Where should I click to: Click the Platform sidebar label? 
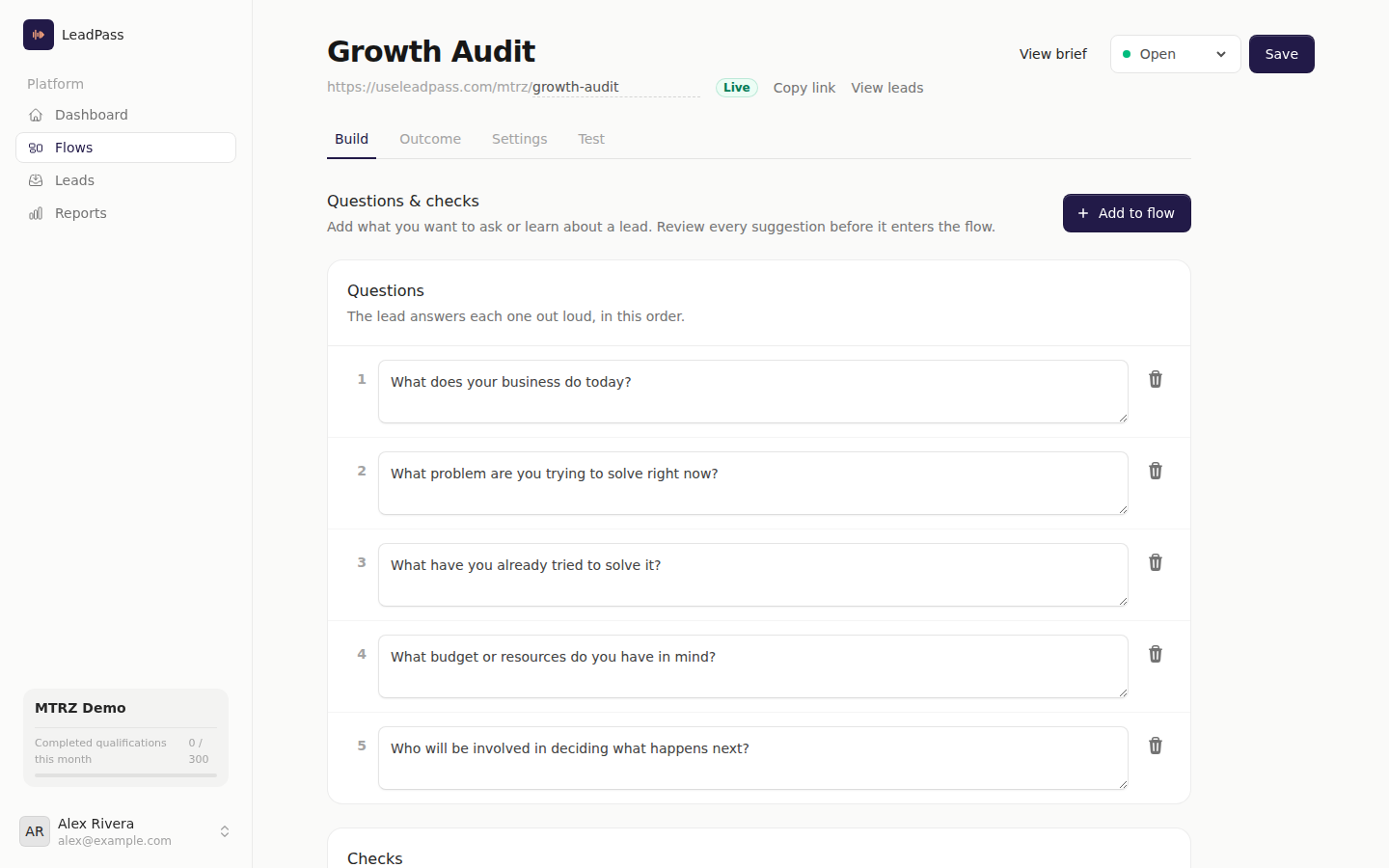pyautogui.click(x=55, y=84)
